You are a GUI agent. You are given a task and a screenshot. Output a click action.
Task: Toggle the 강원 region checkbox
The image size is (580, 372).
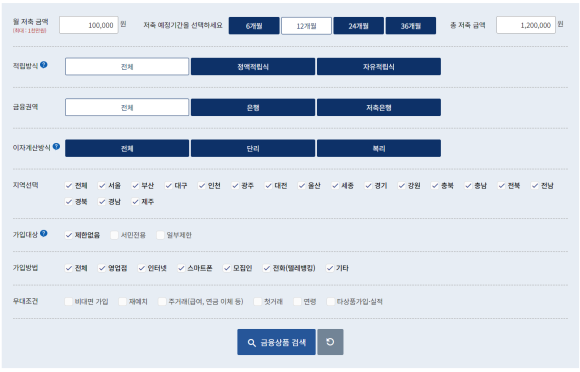point(402,186)
